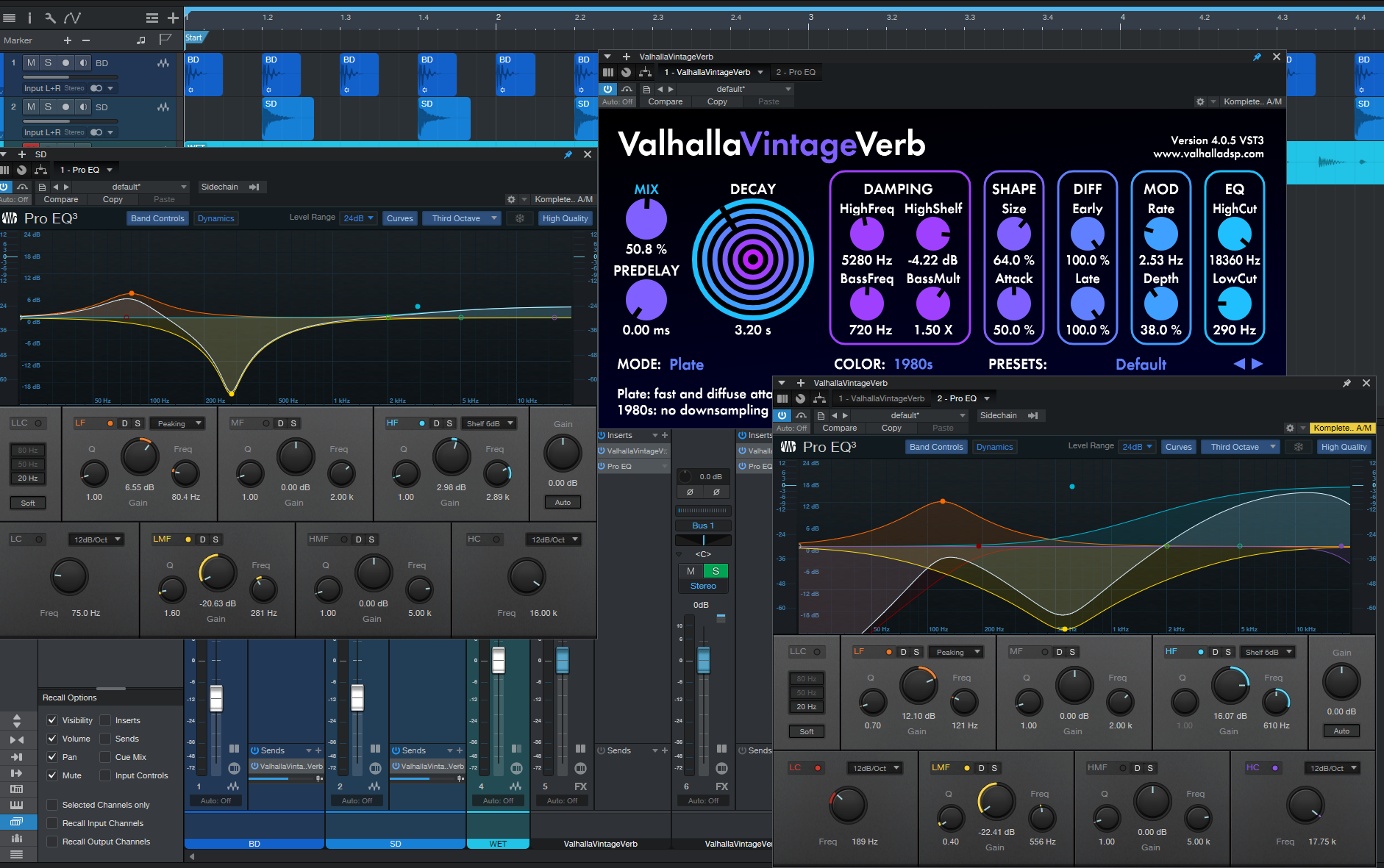The height and width of the screenshot is (868, 1384).
Task: Show automation using the curve icon
Action: coord(72,18)
